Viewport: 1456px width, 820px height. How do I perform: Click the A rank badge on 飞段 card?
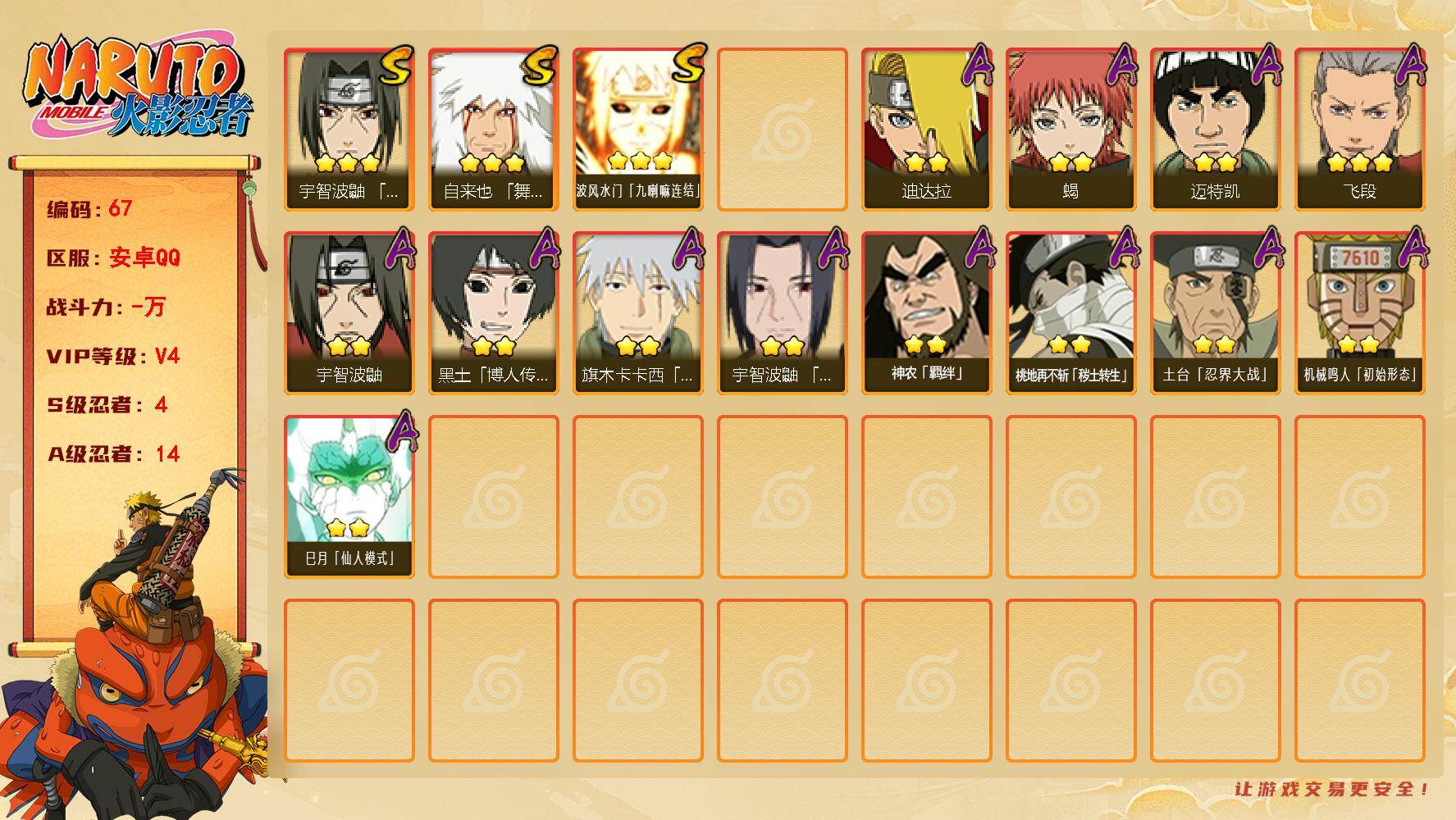1411,66
